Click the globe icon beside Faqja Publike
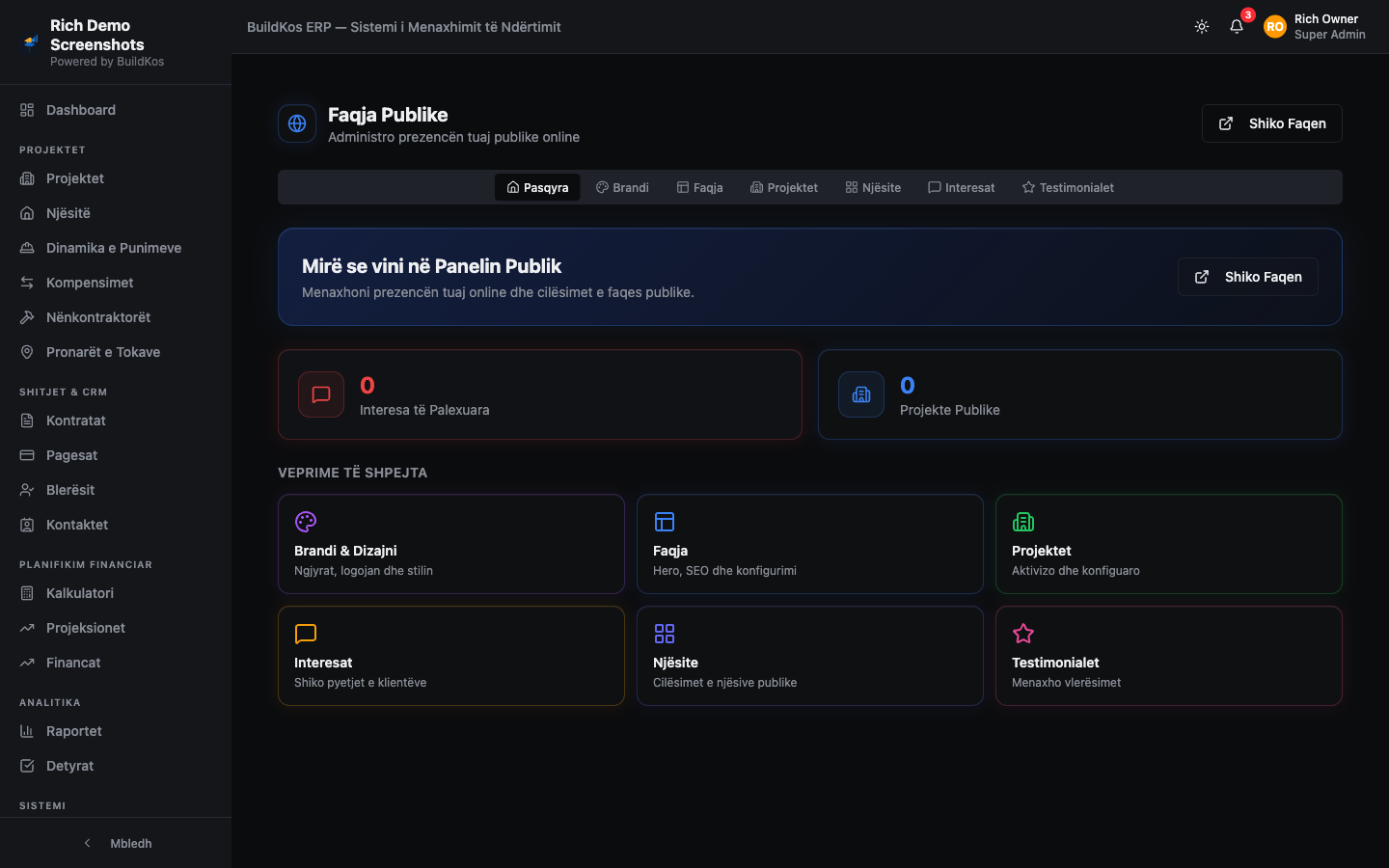1389x868 pixels. coord(297,123)
